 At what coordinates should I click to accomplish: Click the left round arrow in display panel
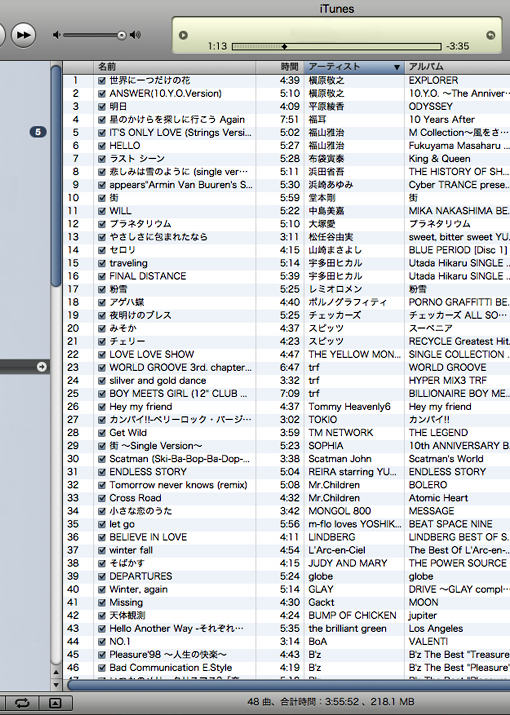(x=183, y=35)
